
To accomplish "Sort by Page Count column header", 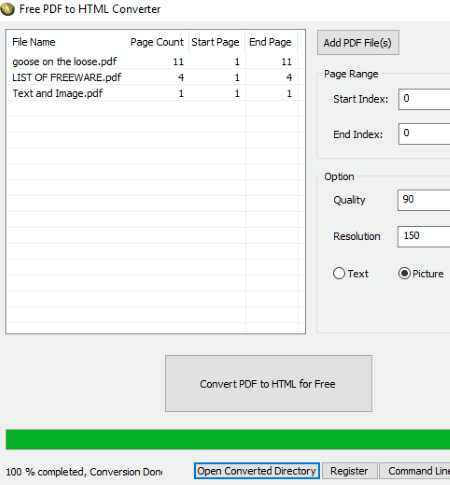I will click(157, 42).
